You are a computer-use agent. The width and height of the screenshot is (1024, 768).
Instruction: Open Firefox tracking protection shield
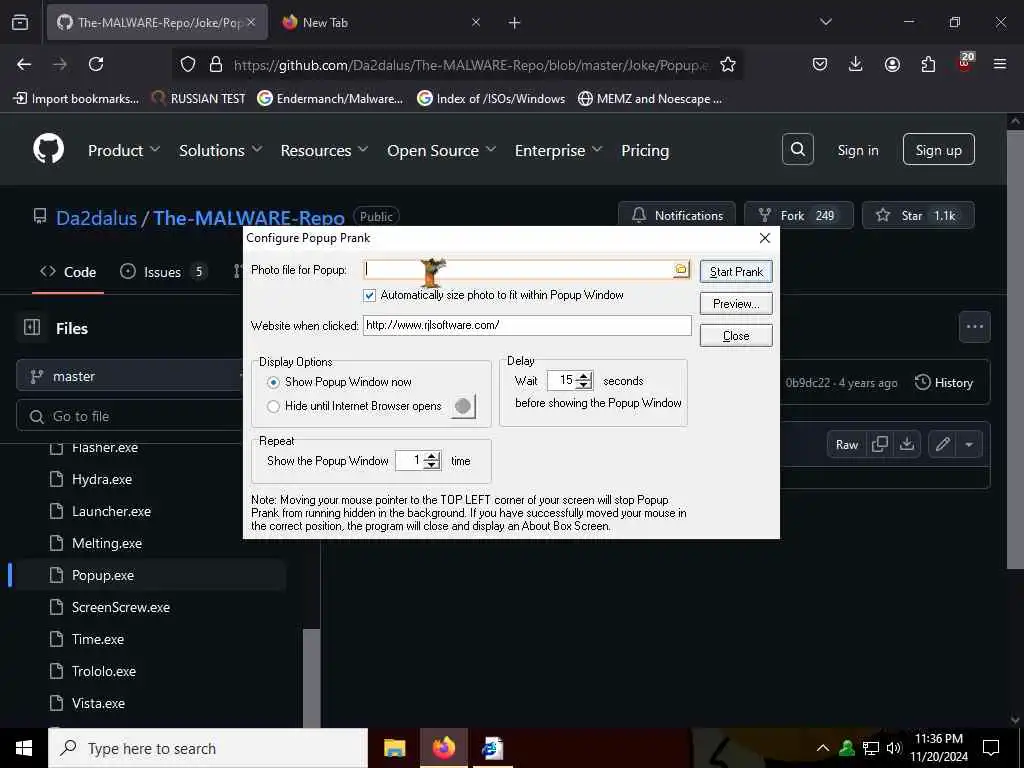pos(188,64)
